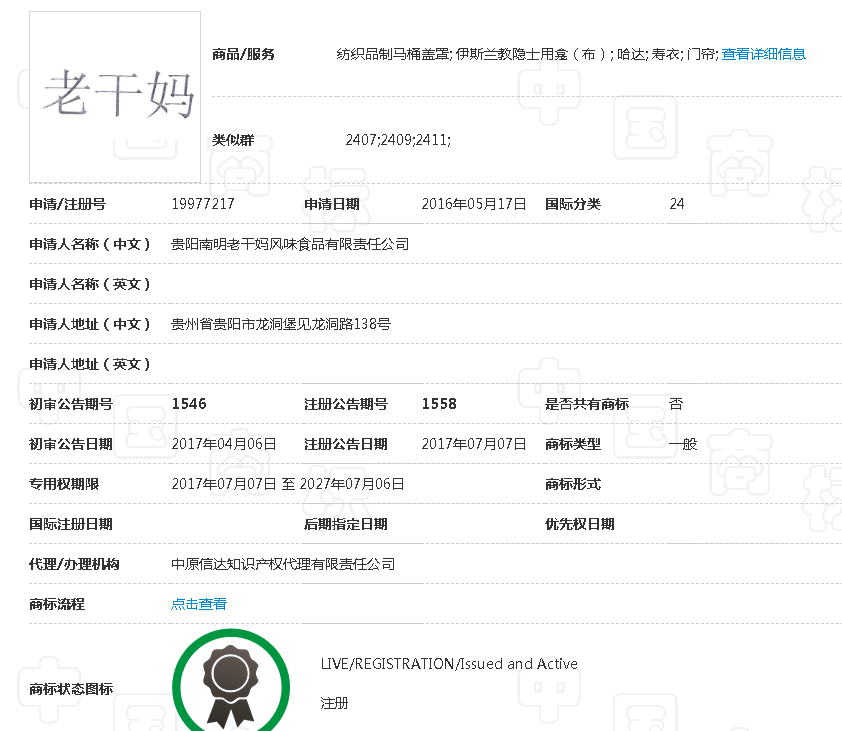Click the 商标类型 label
This screenshot has height=731, width=842.
(x=572, y=444)
